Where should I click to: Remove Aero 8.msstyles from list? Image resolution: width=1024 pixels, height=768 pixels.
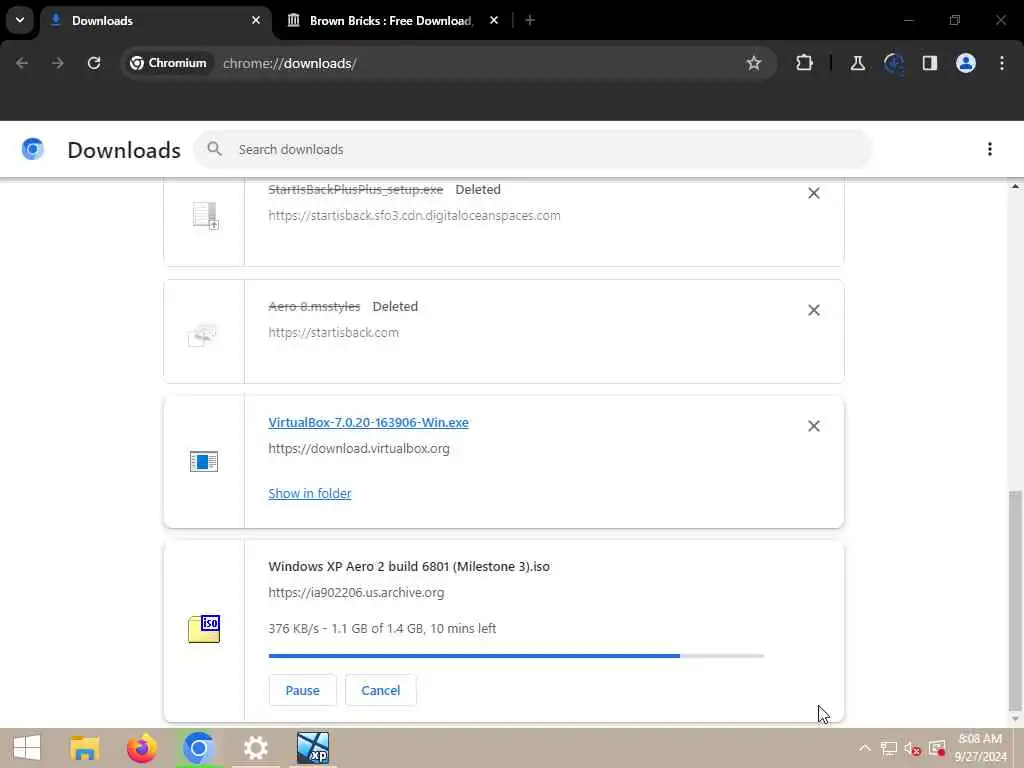tap(813, 310)
